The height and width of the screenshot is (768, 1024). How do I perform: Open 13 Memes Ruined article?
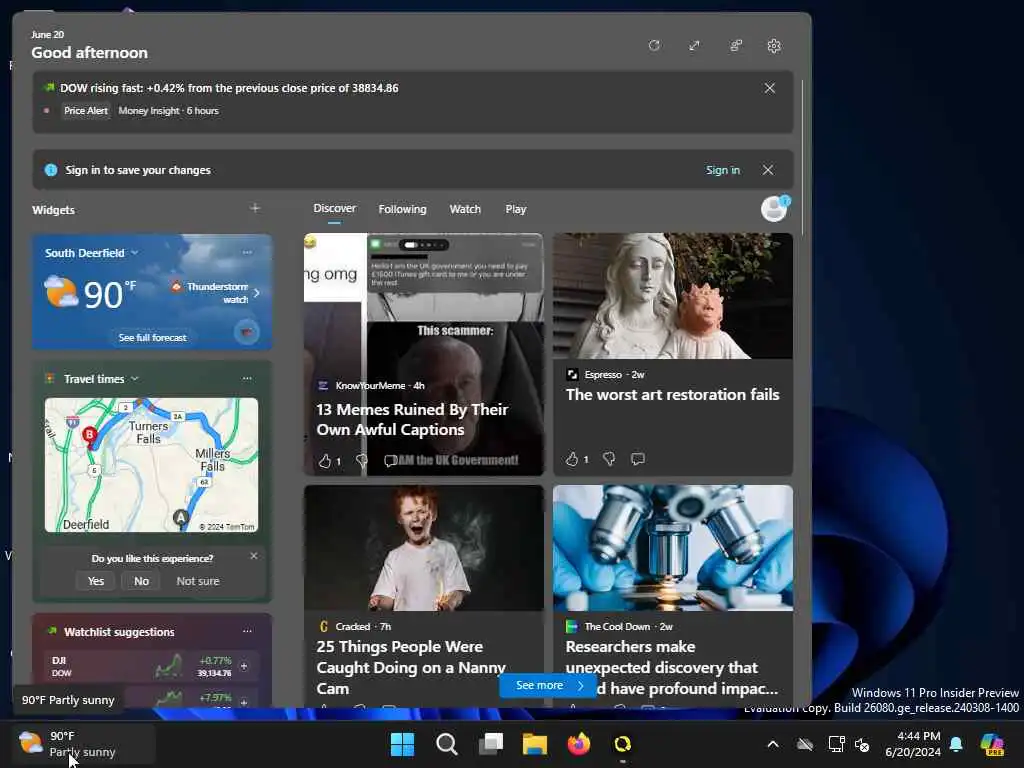point(412,419)
